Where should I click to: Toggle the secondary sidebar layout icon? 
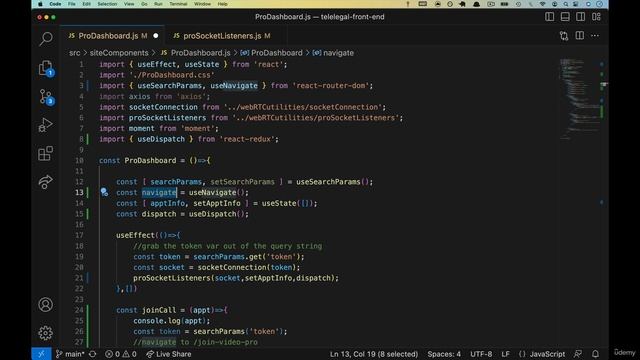click(580, 17)
